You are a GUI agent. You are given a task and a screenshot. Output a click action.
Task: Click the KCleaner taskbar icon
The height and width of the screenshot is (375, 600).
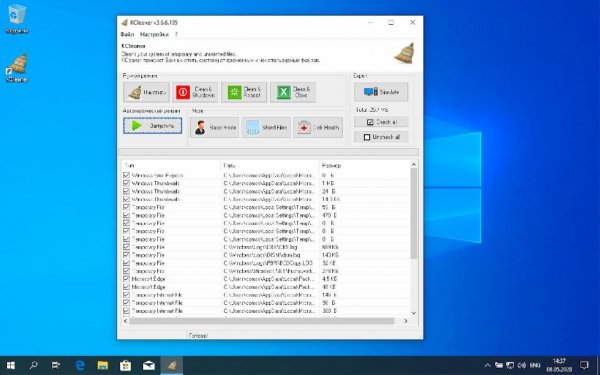click(x=171, y=365)
